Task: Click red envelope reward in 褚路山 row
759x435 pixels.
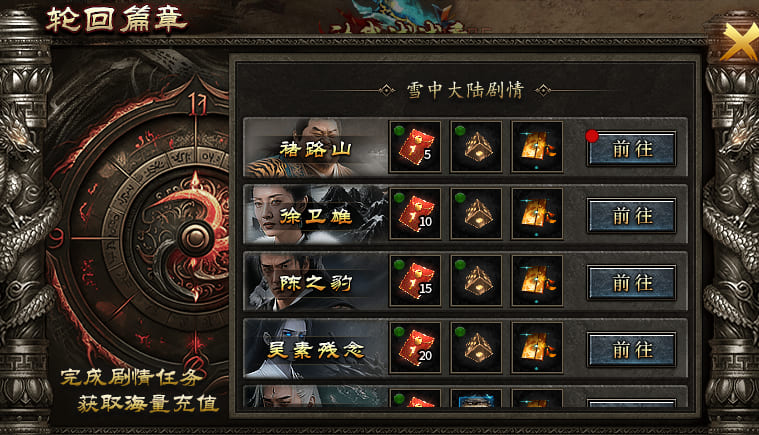Action: [x=415, y=147]
